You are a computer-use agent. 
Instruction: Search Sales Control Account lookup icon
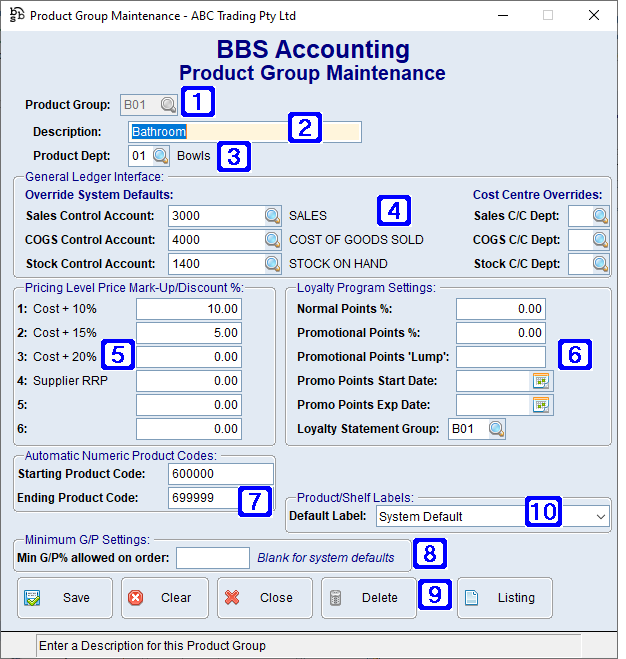272,216
